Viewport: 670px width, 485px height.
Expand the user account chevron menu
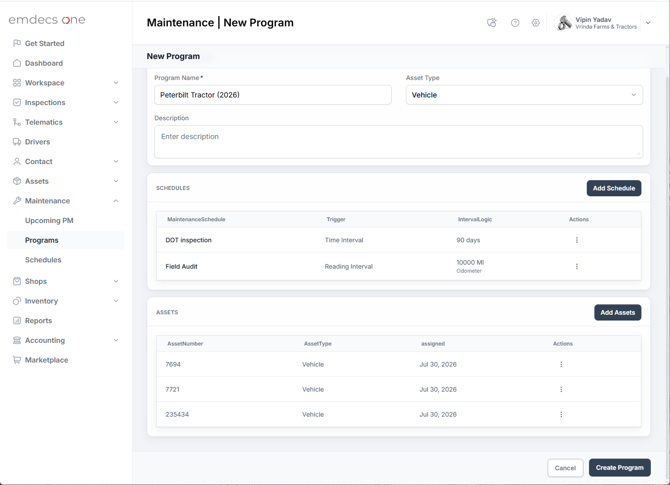tap(648, 23)
